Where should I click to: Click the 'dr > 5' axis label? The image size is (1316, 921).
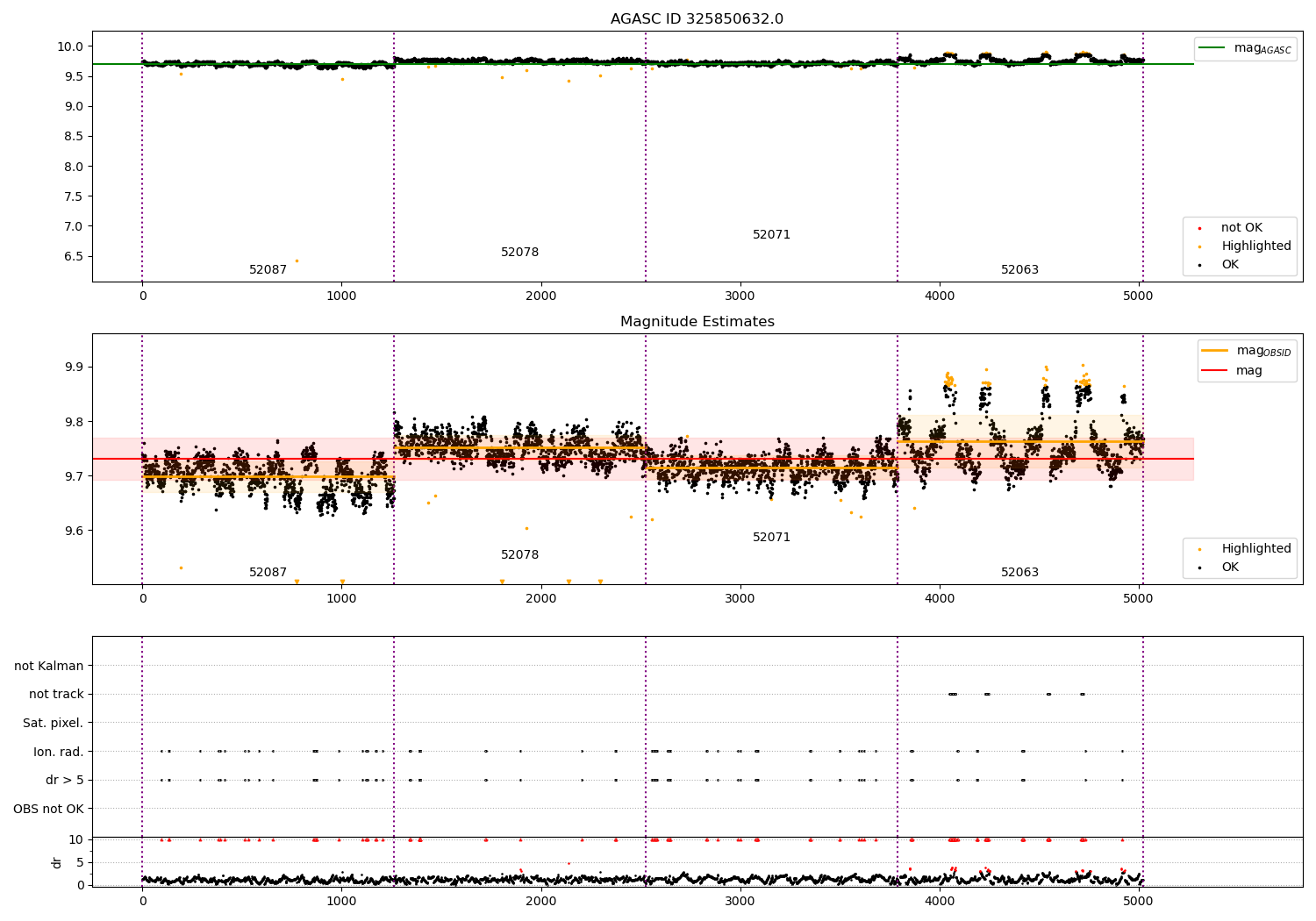(x=65, y=781)
